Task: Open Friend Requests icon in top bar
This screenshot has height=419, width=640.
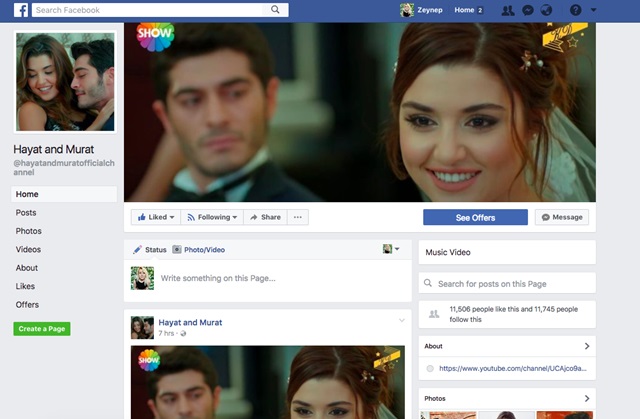Action: [508, 10]
